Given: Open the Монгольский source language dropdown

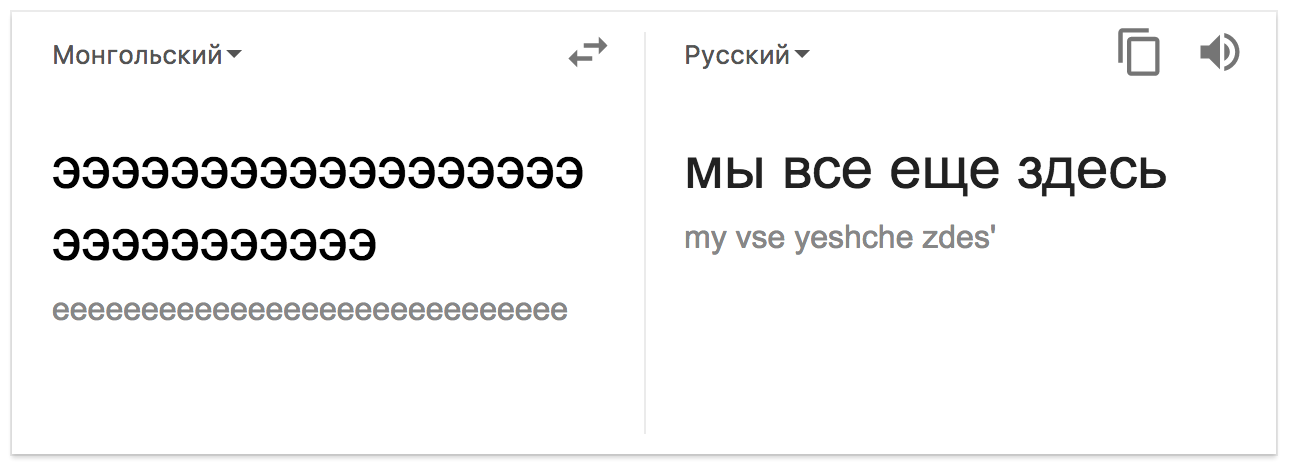Looking at the screenshot, I should [x=138, y=55].
